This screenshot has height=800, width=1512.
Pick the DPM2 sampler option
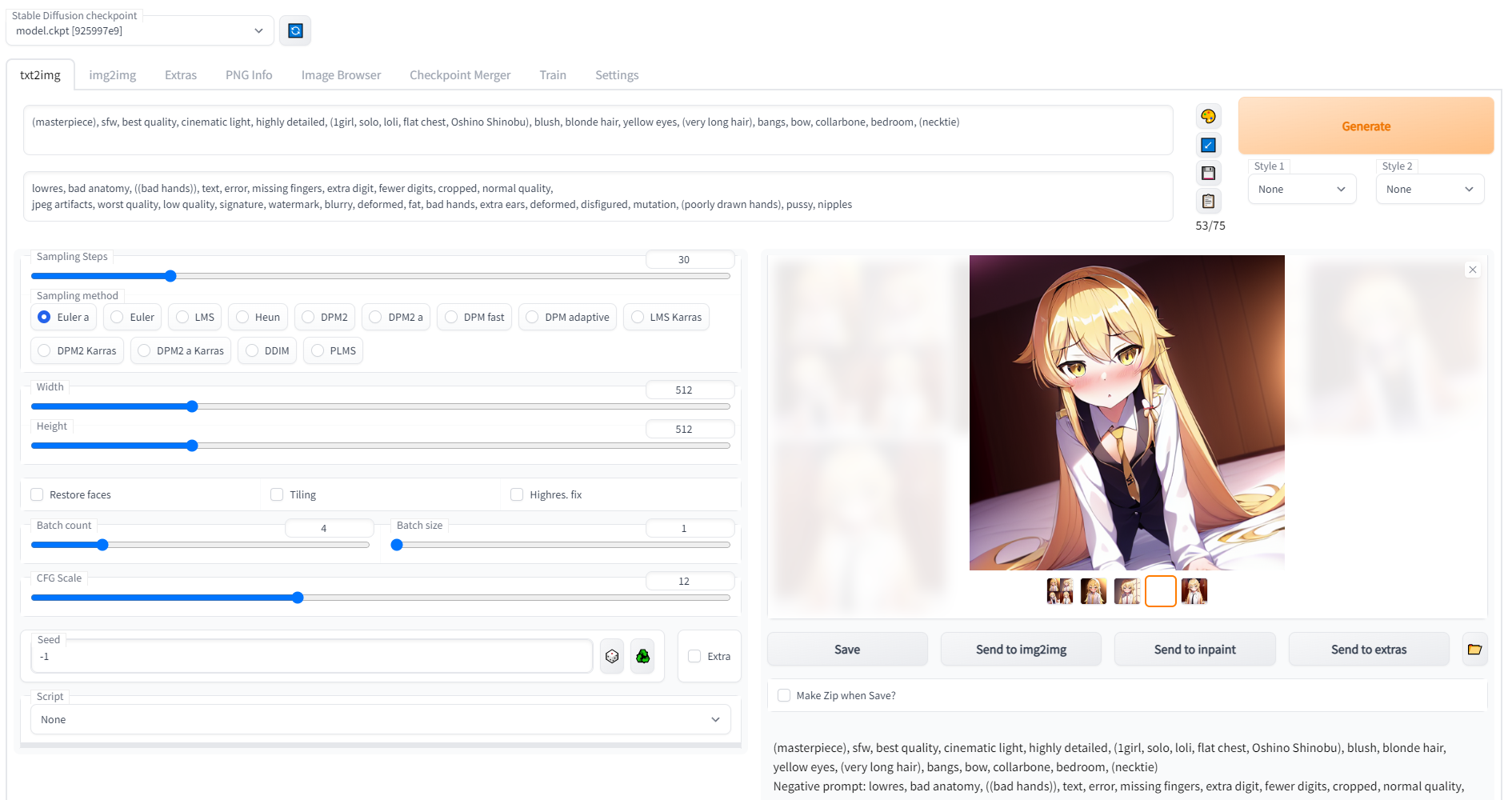click(x=325, y=317)
